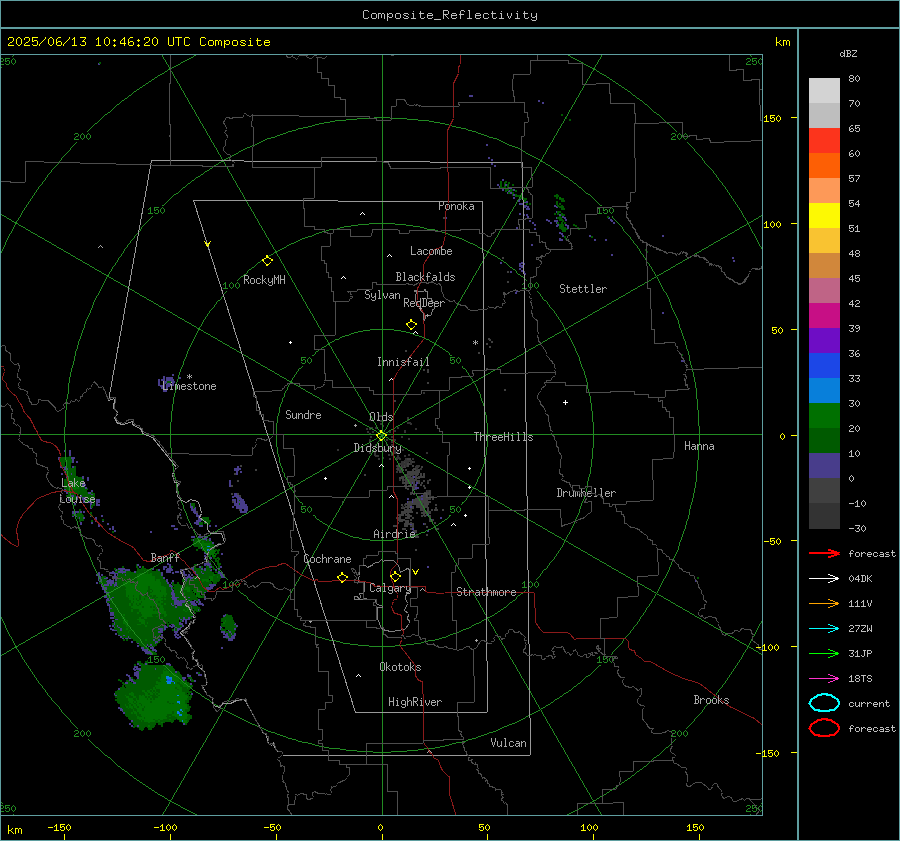Click the Vulcan label

click(508, 743)
